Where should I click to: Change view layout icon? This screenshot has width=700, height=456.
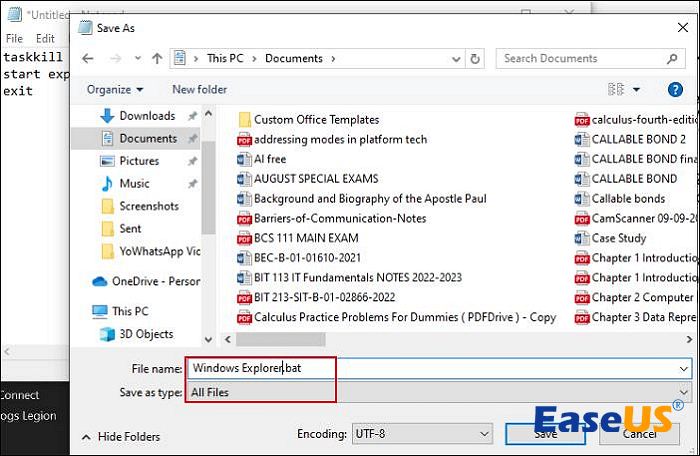(616, 89)
